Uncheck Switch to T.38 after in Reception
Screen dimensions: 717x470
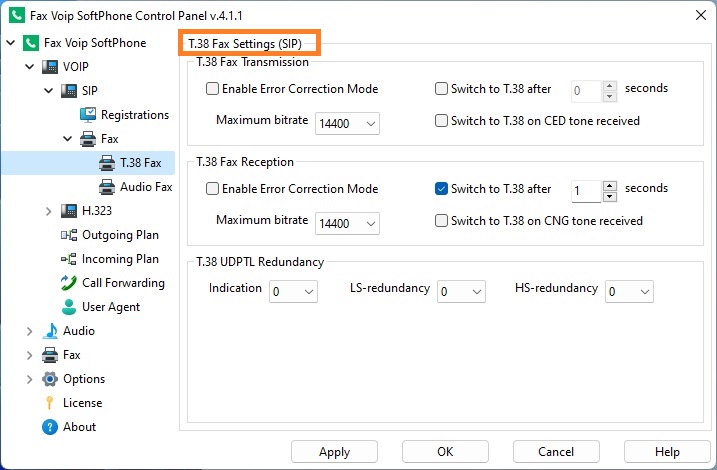click(x=441, y=188)
